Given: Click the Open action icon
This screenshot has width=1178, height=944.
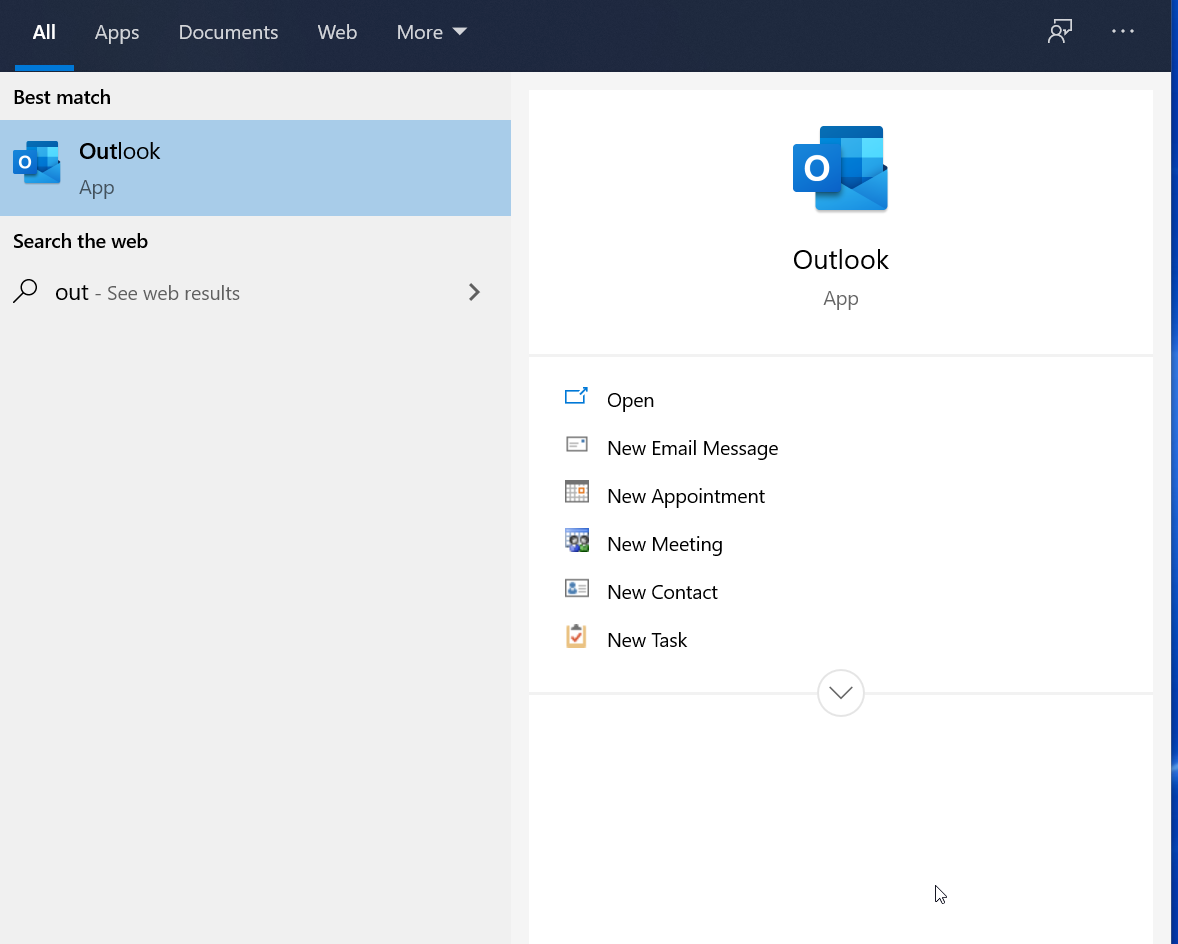Looking at the screenshot, I should click(x=576, y=396).
